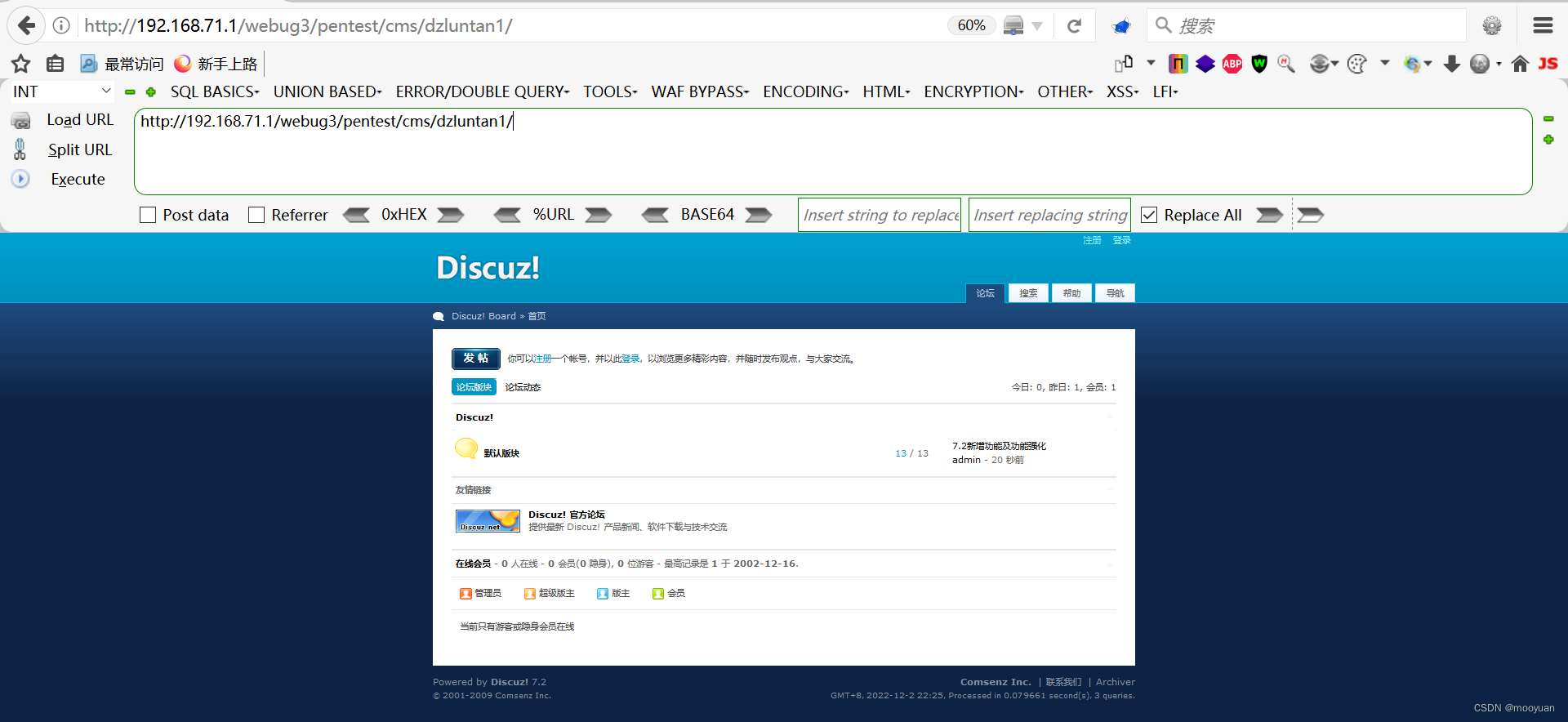Encode with right arrow after BASE64

click(759, 215)
